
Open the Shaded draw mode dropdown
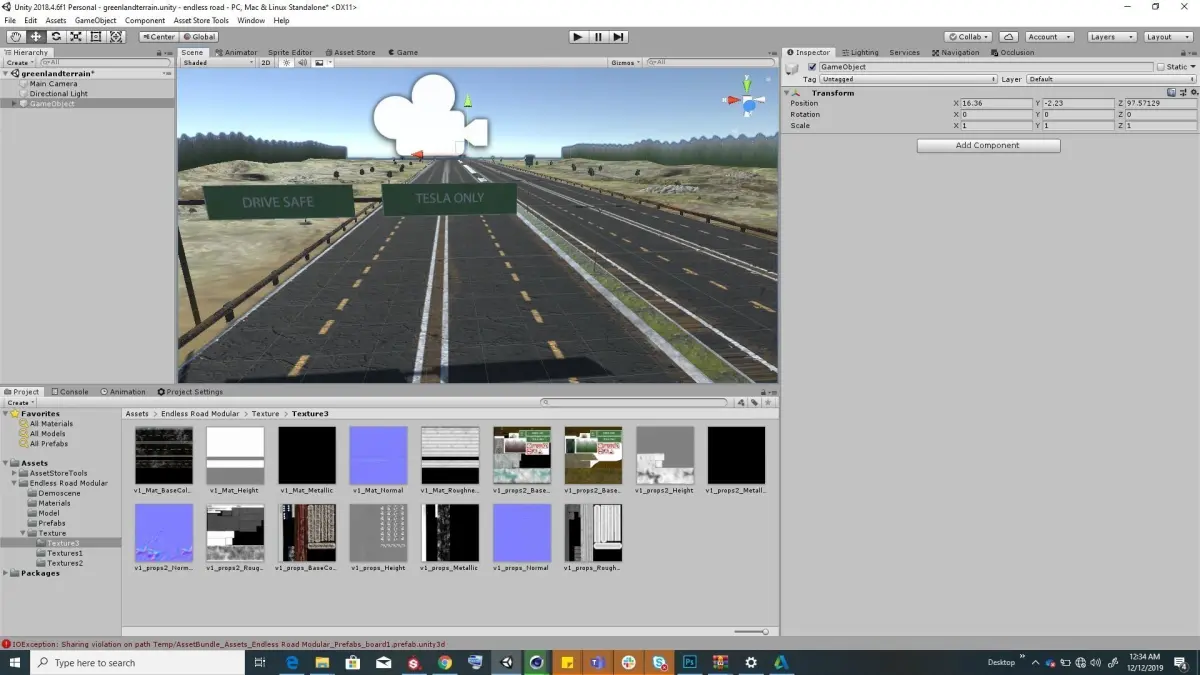pos(218,63)
